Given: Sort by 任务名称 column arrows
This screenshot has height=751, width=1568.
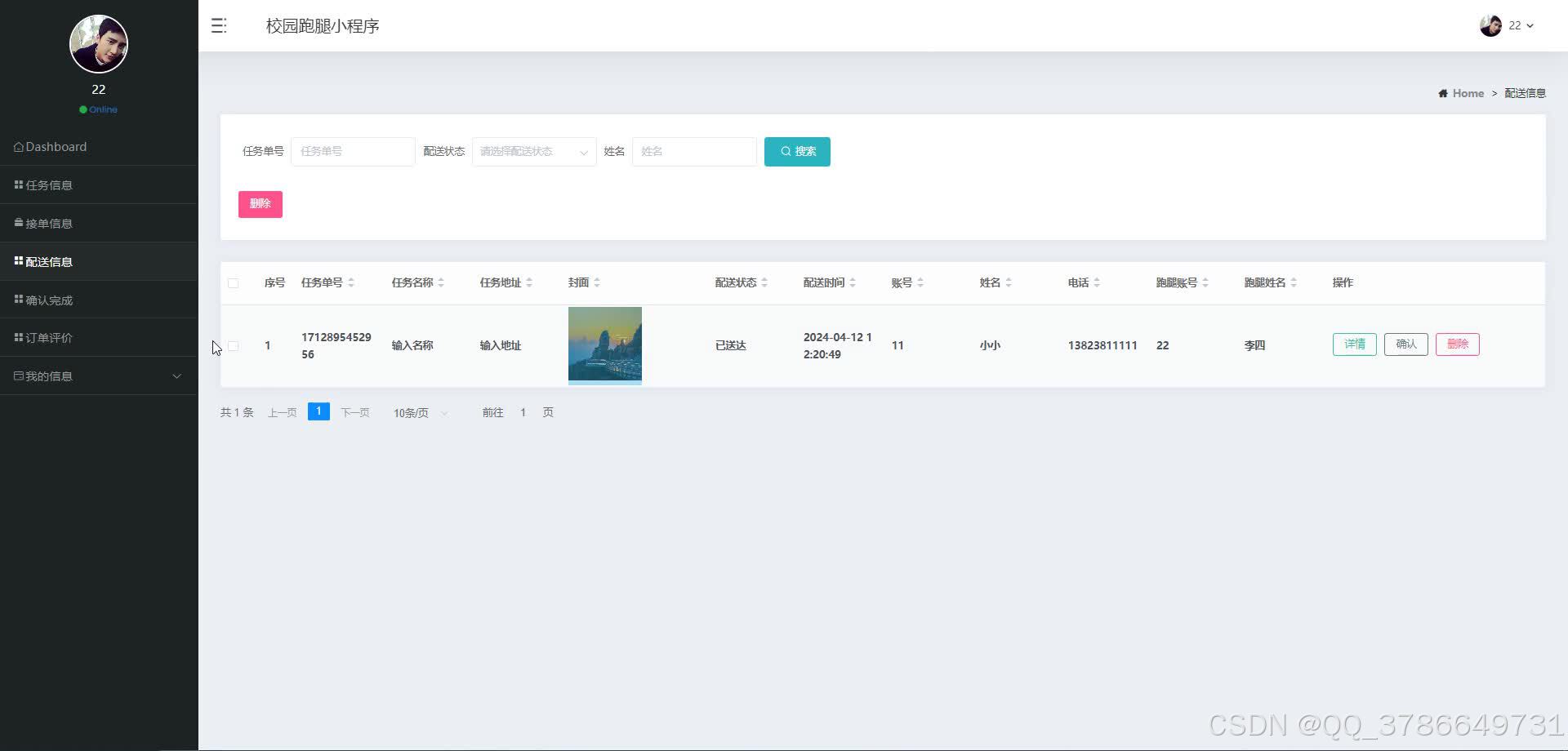Looking at the screenshot, I should tap(441, 283).
